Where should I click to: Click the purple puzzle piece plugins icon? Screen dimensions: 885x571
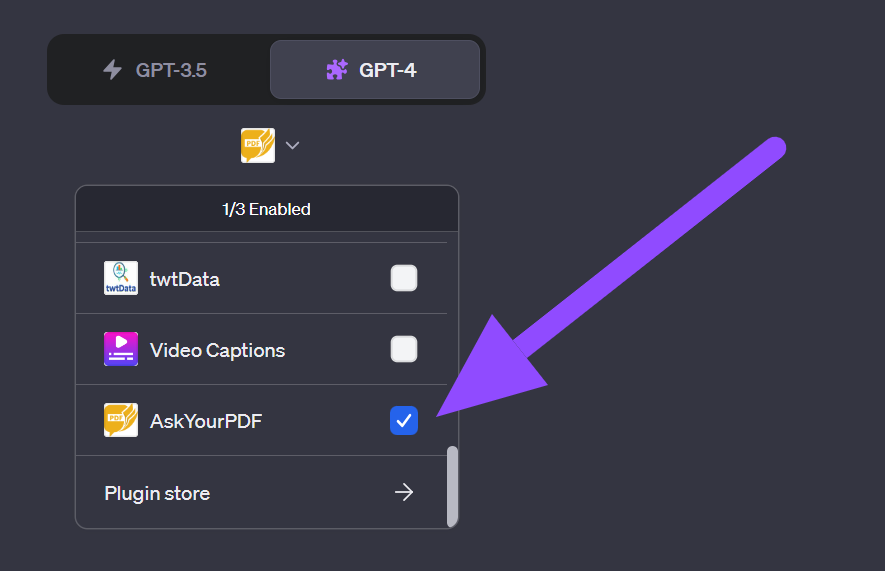tap(337, 70)
